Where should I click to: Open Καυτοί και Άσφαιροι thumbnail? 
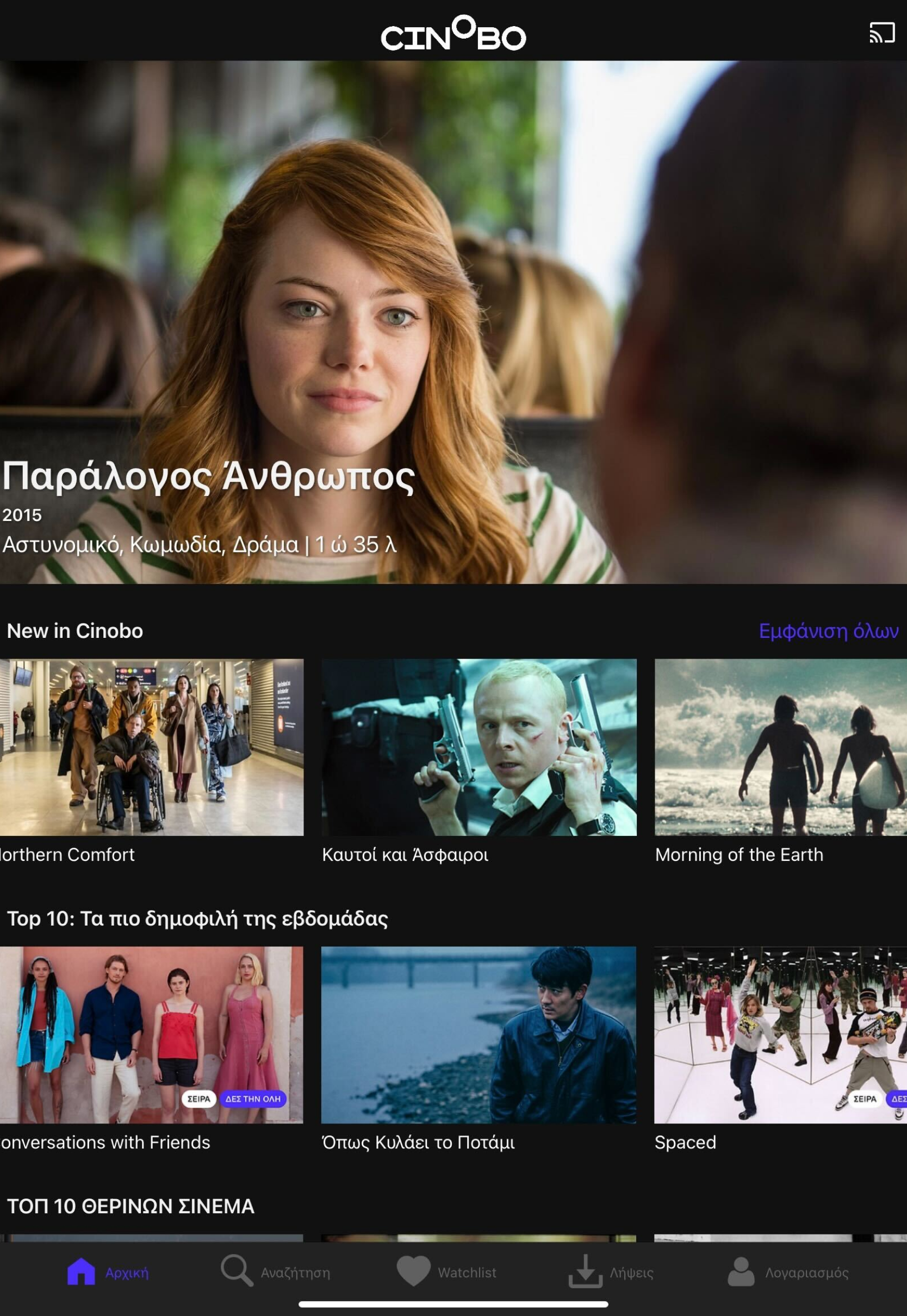coord(479,747)
